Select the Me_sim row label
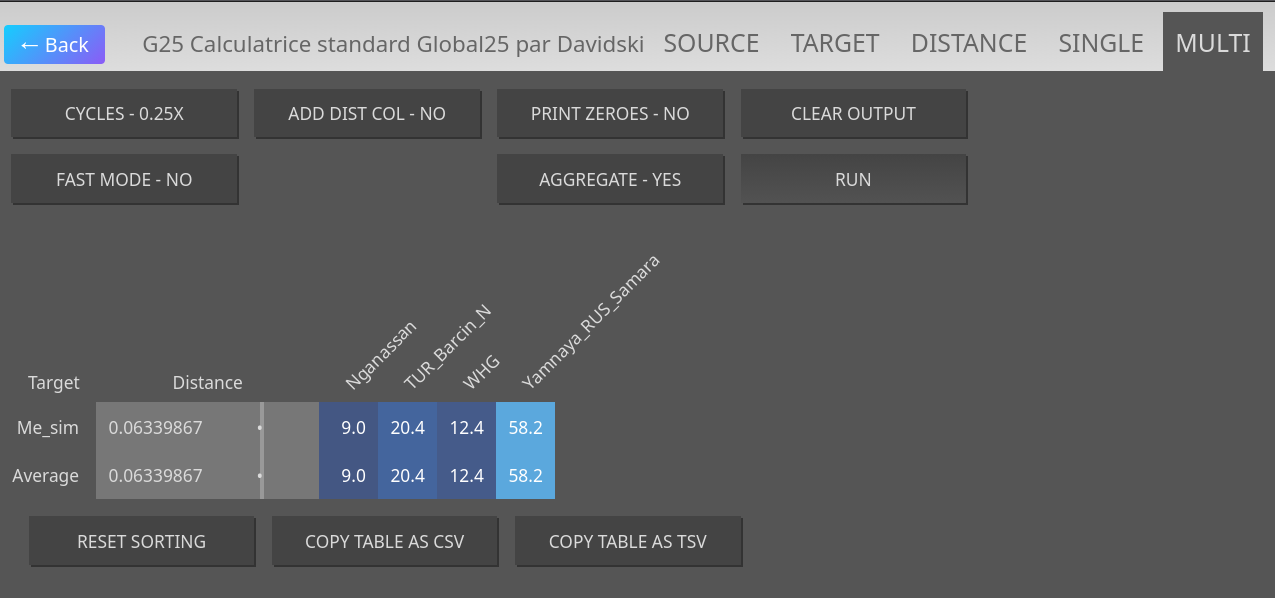 [48, 428]
